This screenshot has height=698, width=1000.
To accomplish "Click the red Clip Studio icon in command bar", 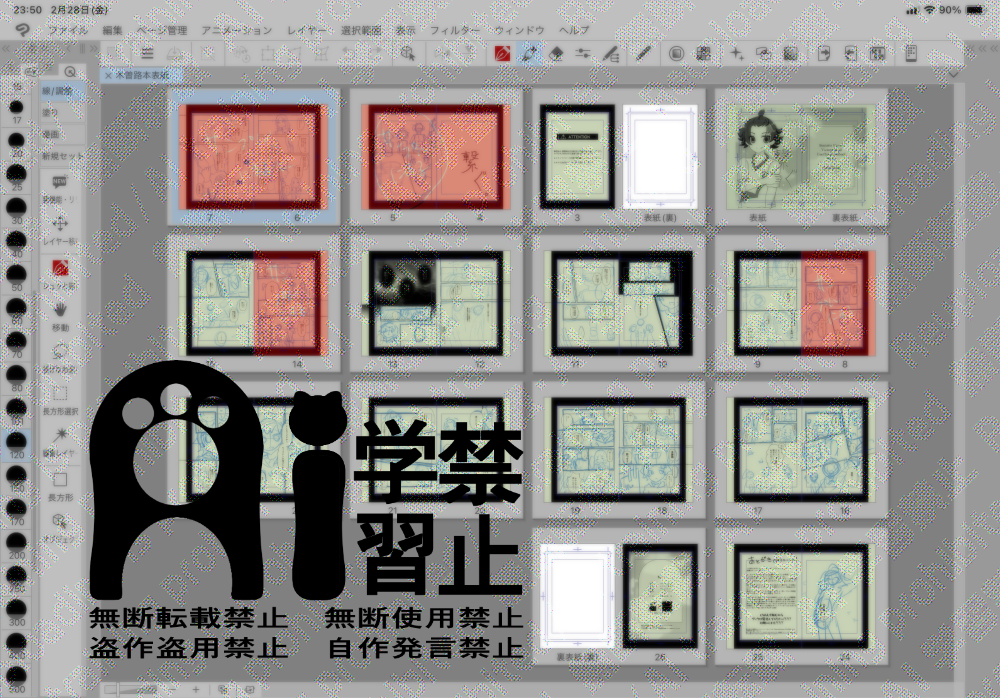I will 503,54.
